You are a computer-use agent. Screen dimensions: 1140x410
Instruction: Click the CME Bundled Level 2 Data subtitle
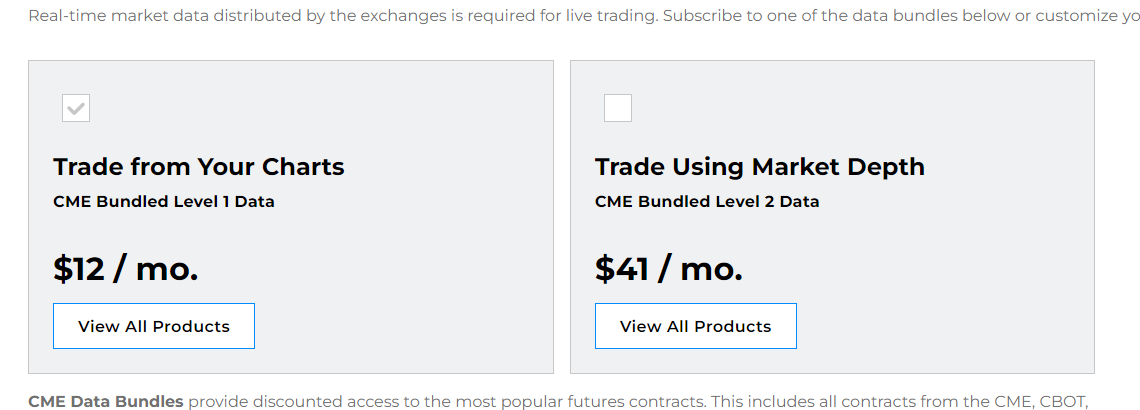(x=707, y=201)
